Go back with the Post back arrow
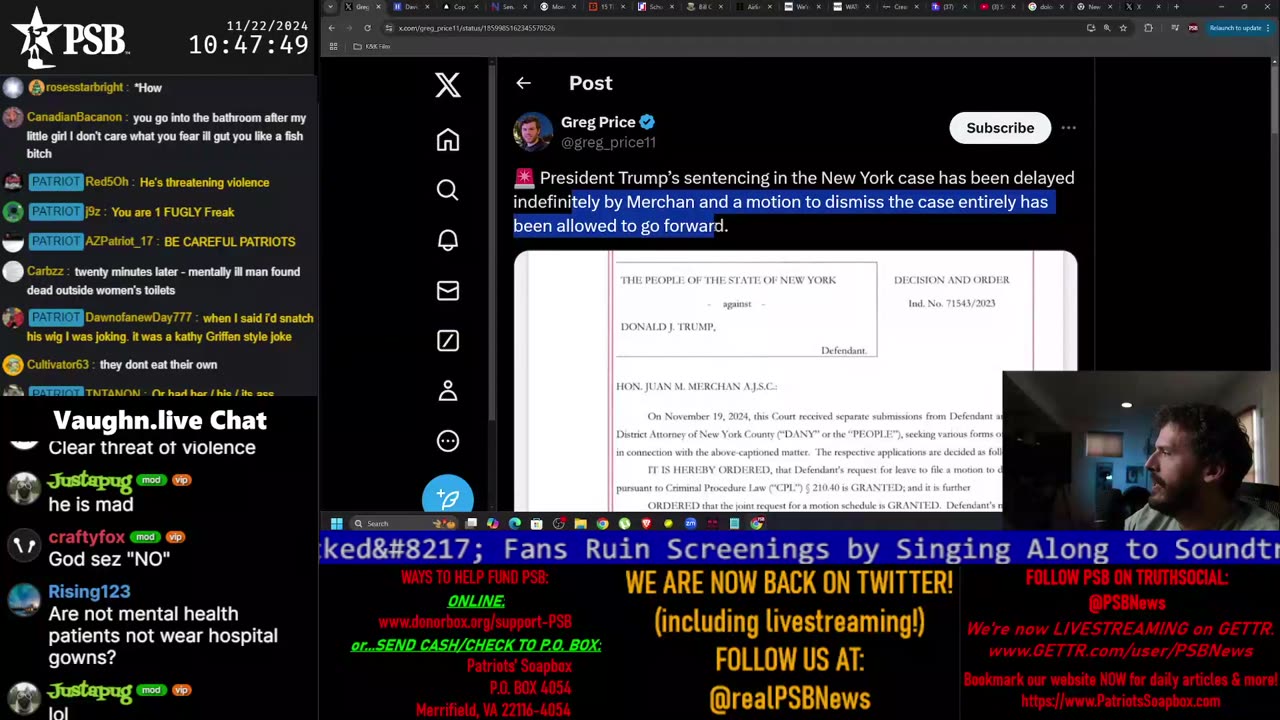Viewport: 1280px width, 720px height. click(523, 83)
